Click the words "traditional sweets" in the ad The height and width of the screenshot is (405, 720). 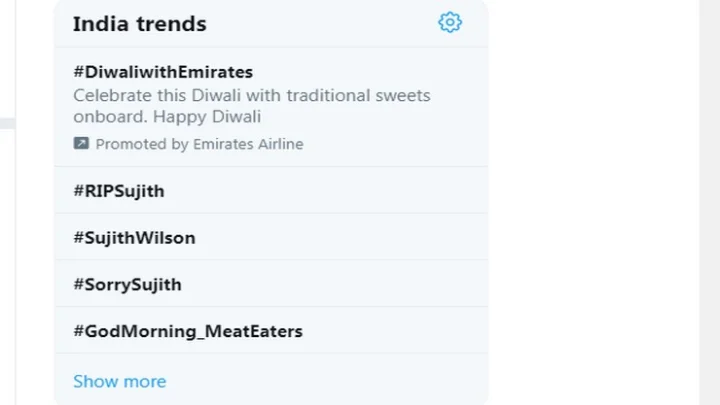click(x=361, y=96)
